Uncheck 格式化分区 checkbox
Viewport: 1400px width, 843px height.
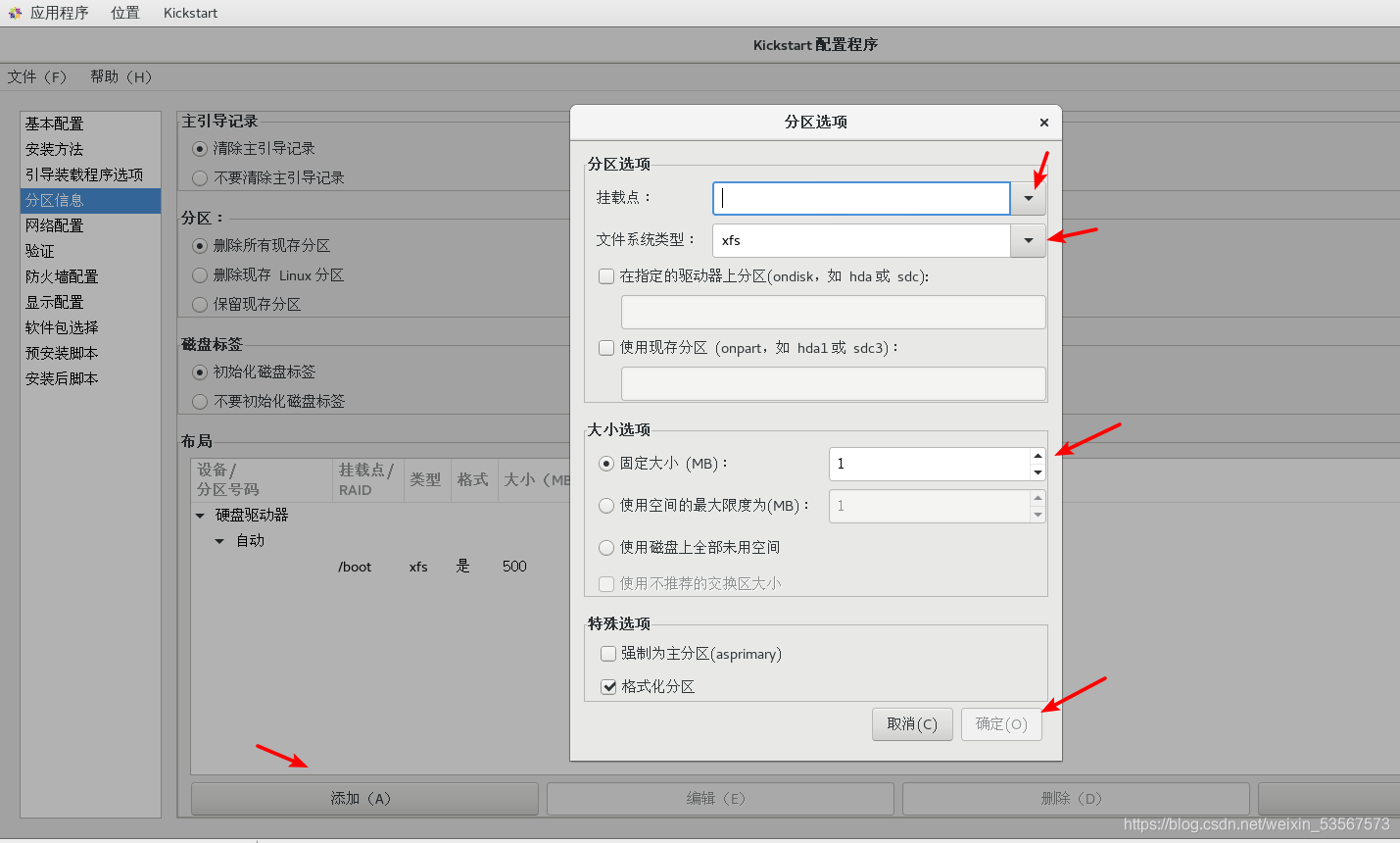[x=608, y=687]
